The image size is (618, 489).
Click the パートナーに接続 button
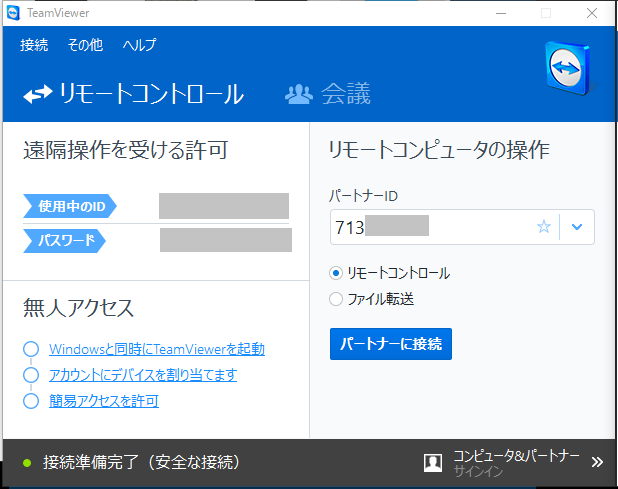point(391,344)
